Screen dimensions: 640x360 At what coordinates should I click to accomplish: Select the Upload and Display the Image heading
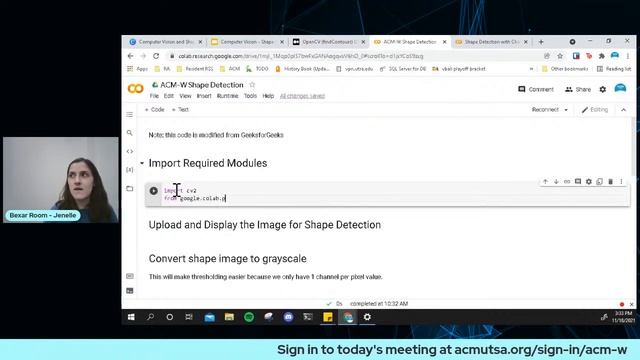pyautogui.click(x=264, y=225)
